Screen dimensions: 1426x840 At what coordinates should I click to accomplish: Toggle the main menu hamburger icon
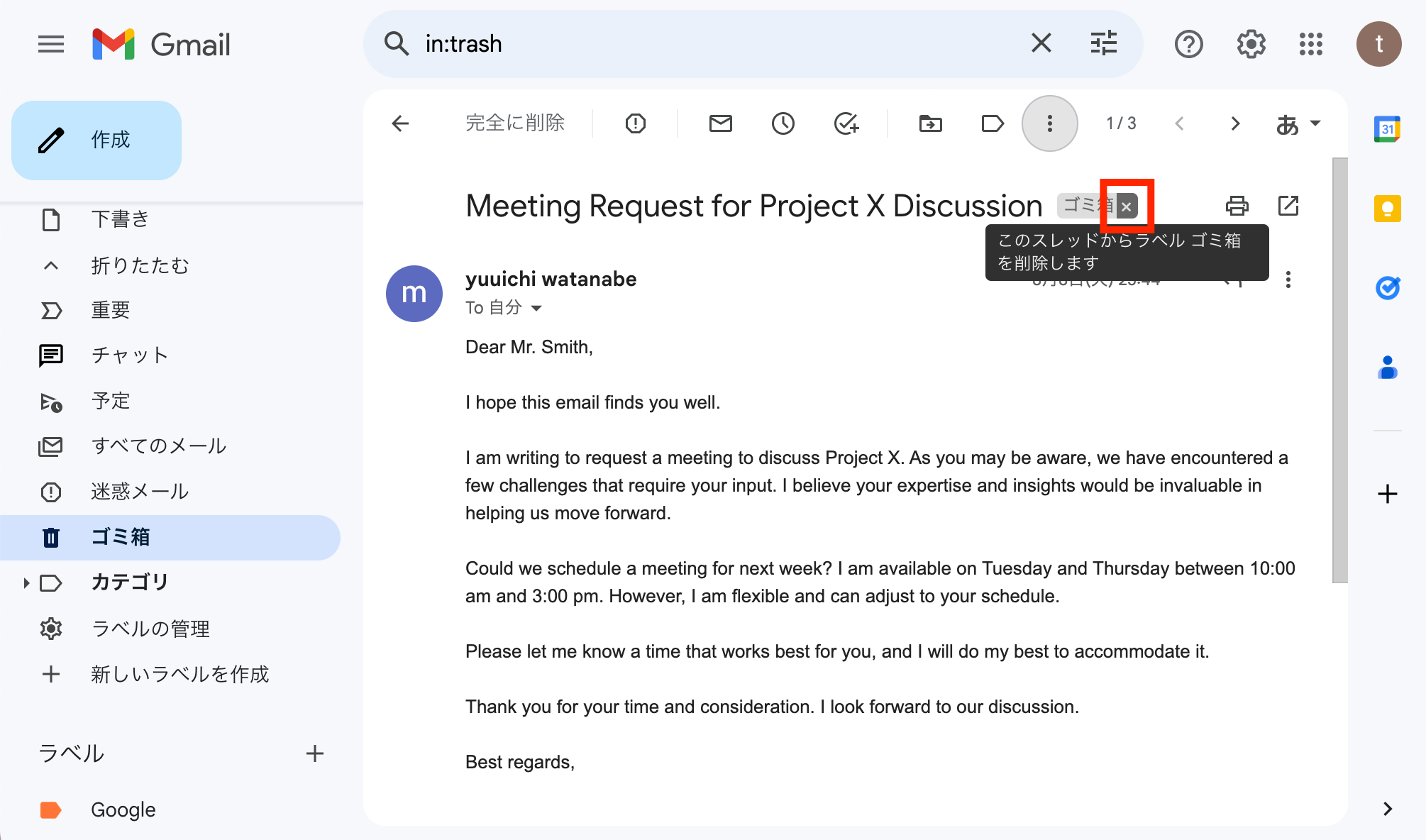click(x=51, y=44)
